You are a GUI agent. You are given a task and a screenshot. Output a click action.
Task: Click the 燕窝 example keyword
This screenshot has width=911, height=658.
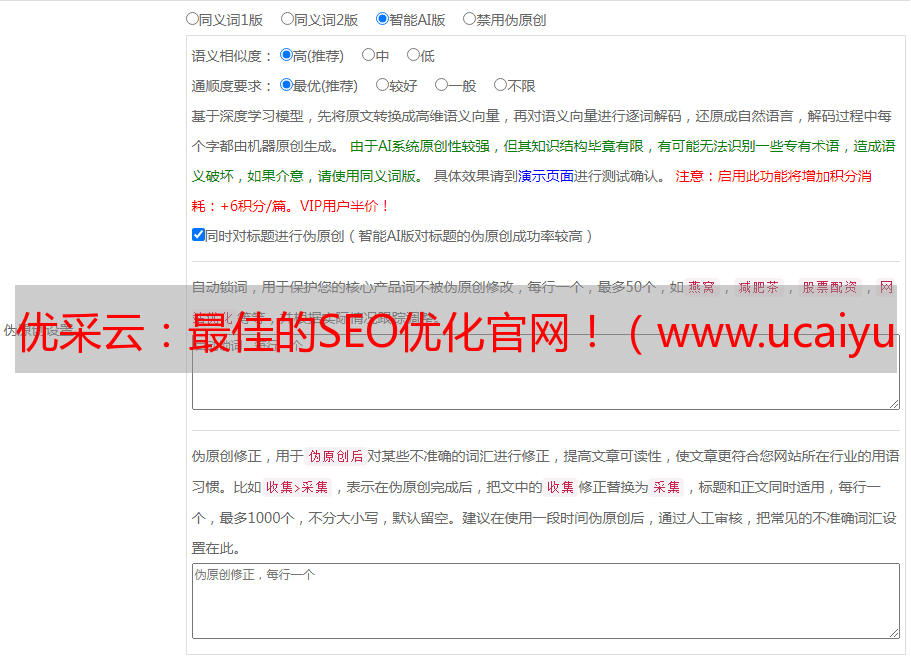pos(701,287)
